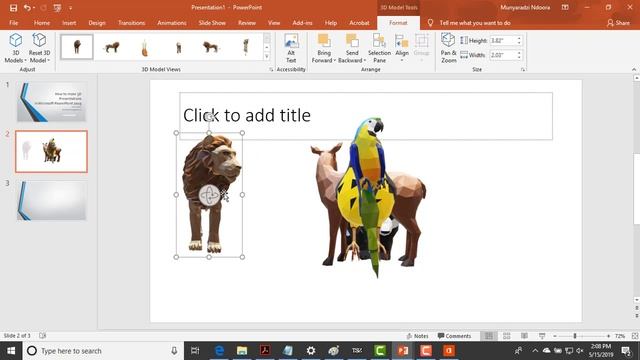Click the Undo arrow icon
640x360 pixels.
pyautogui.click(x=27, y=8)
